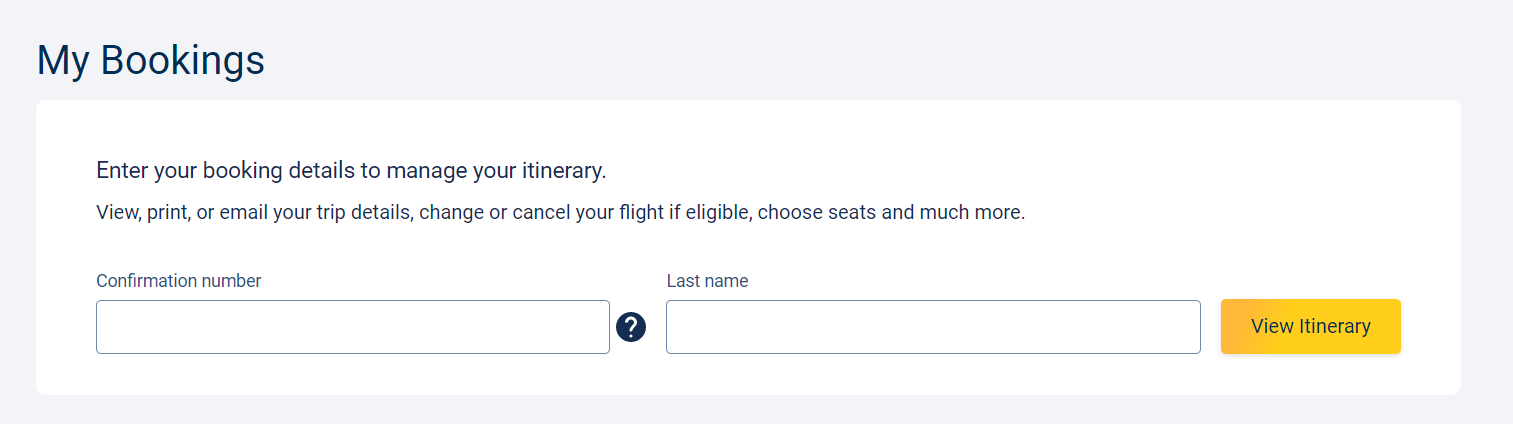This screenshot has height=424, width=1513.
Task: Select the dark circular help icon
Action: coord(631,327)
